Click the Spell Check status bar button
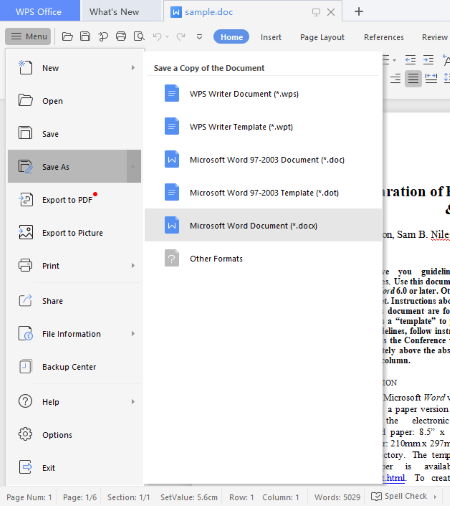 (x=399, y=496)
